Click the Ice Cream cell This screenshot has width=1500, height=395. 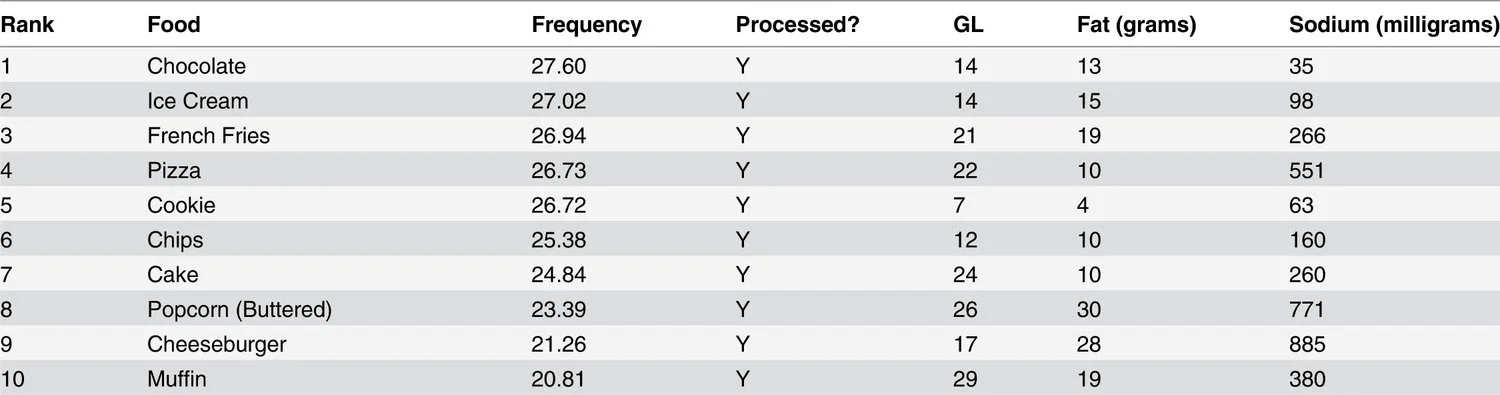click(197, 101)
